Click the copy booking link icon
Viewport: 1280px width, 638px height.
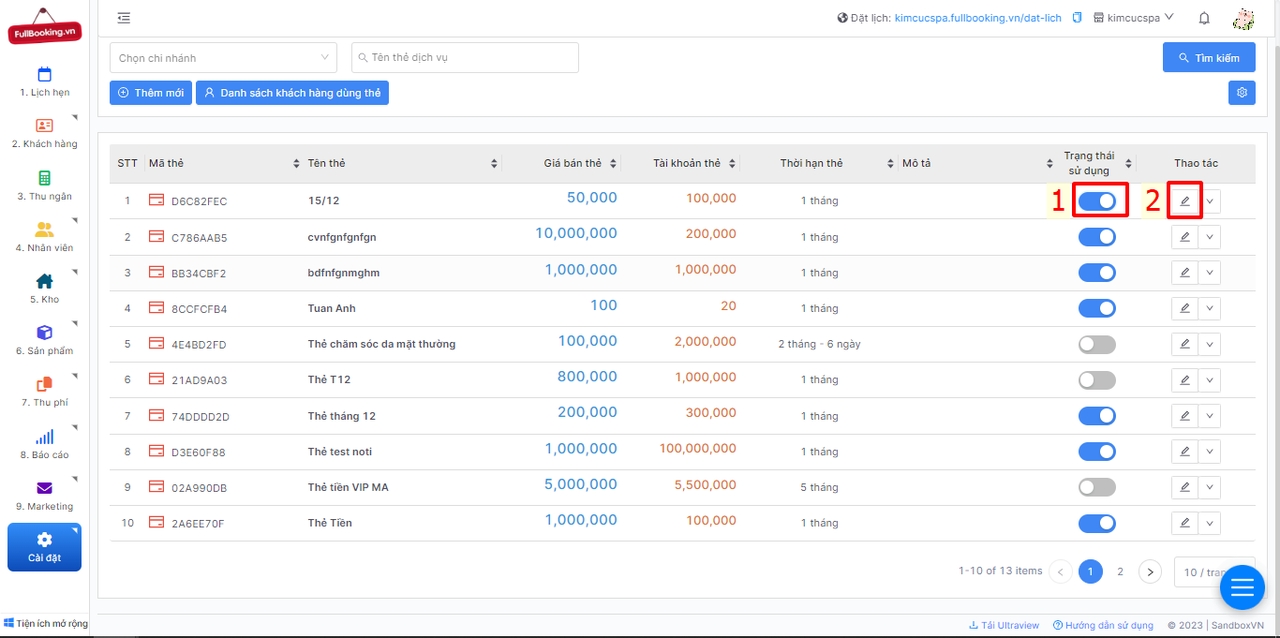coord(1077,18)
